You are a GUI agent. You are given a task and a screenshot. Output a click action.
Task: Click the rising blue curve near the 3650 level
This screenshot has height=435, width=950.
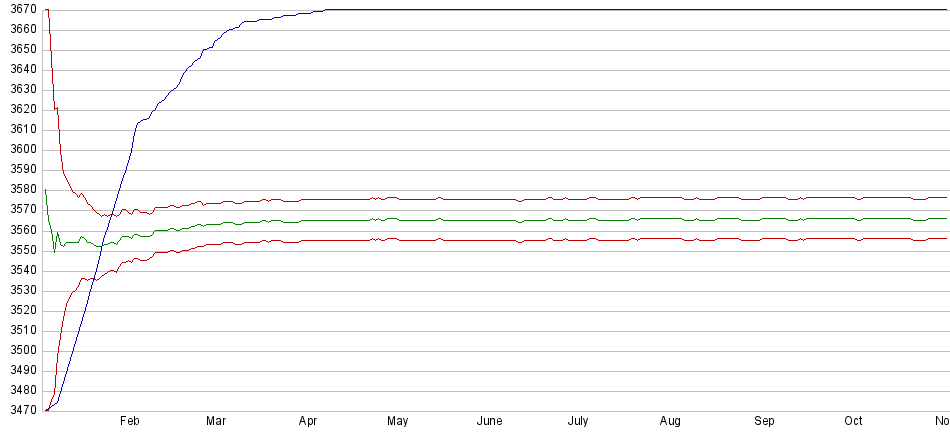coord(204,49)
